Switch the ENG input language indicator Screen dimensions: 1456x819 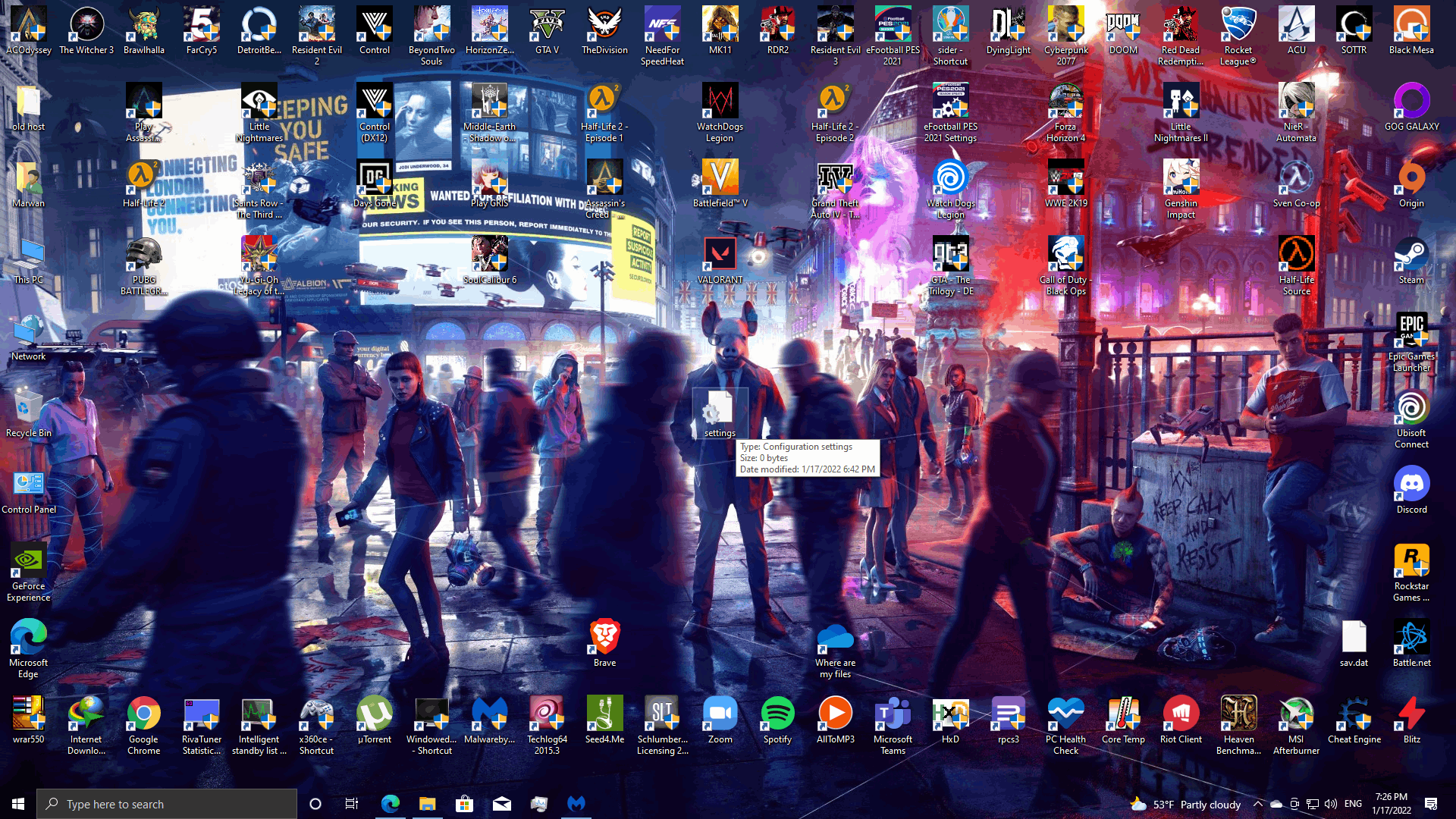[x=1353, y=804]
